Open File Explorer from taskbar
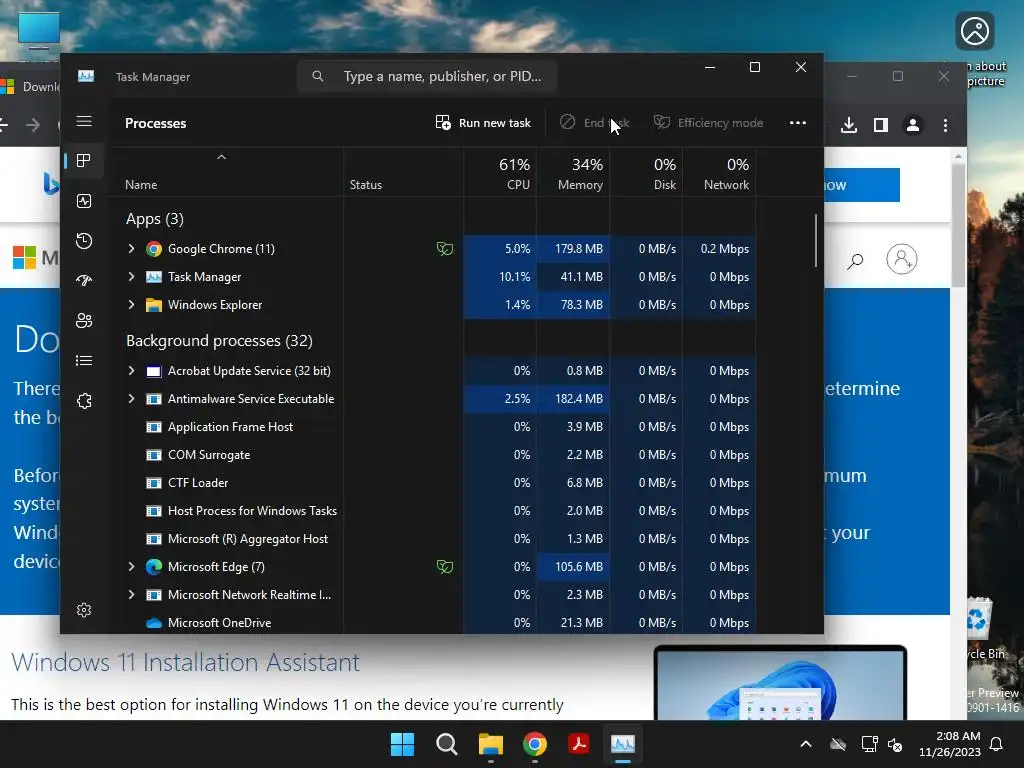The image size is (1024, 768). pyautogui.click(x=490, y=744)
